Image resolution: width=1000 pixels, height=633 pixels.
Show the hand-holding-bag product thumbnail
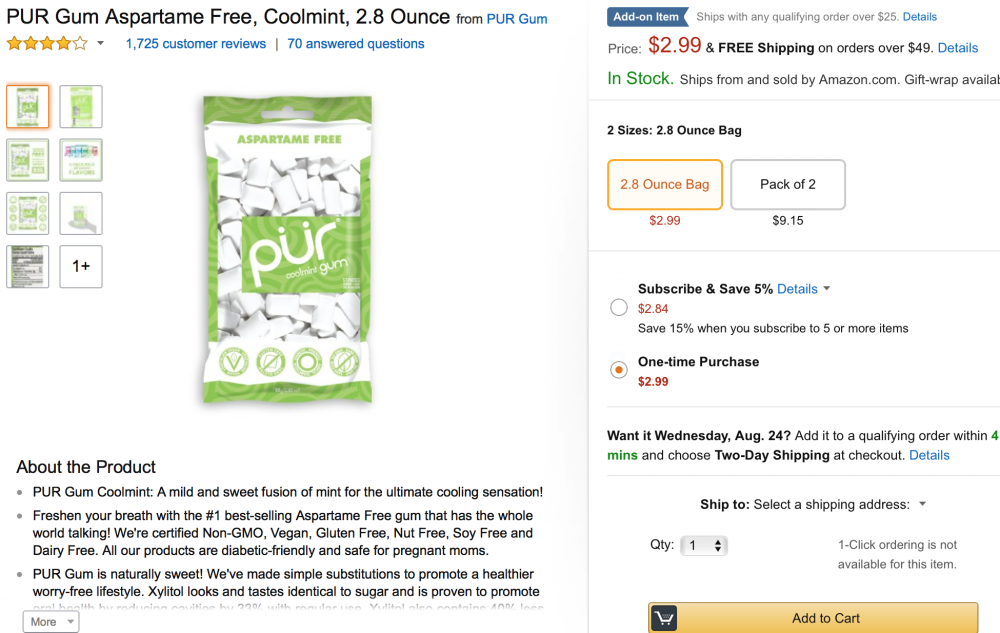[x=81, y=213]
